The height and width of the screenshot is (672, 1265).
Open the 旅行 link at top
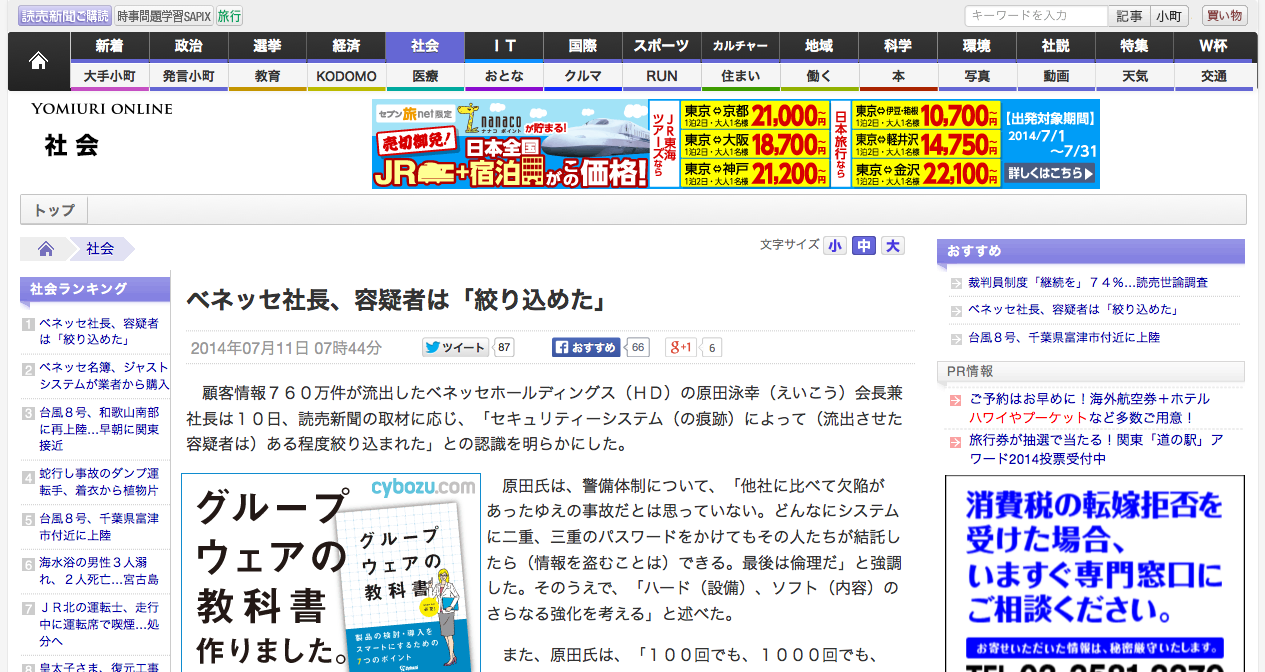pos(229,16)
